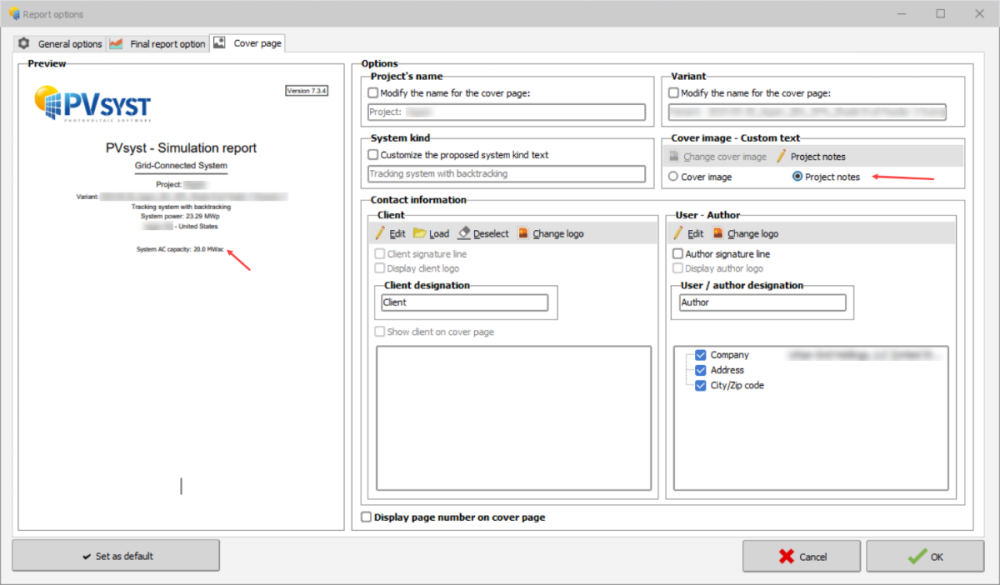Open Project notes pencil icon editor

(781, 157)
